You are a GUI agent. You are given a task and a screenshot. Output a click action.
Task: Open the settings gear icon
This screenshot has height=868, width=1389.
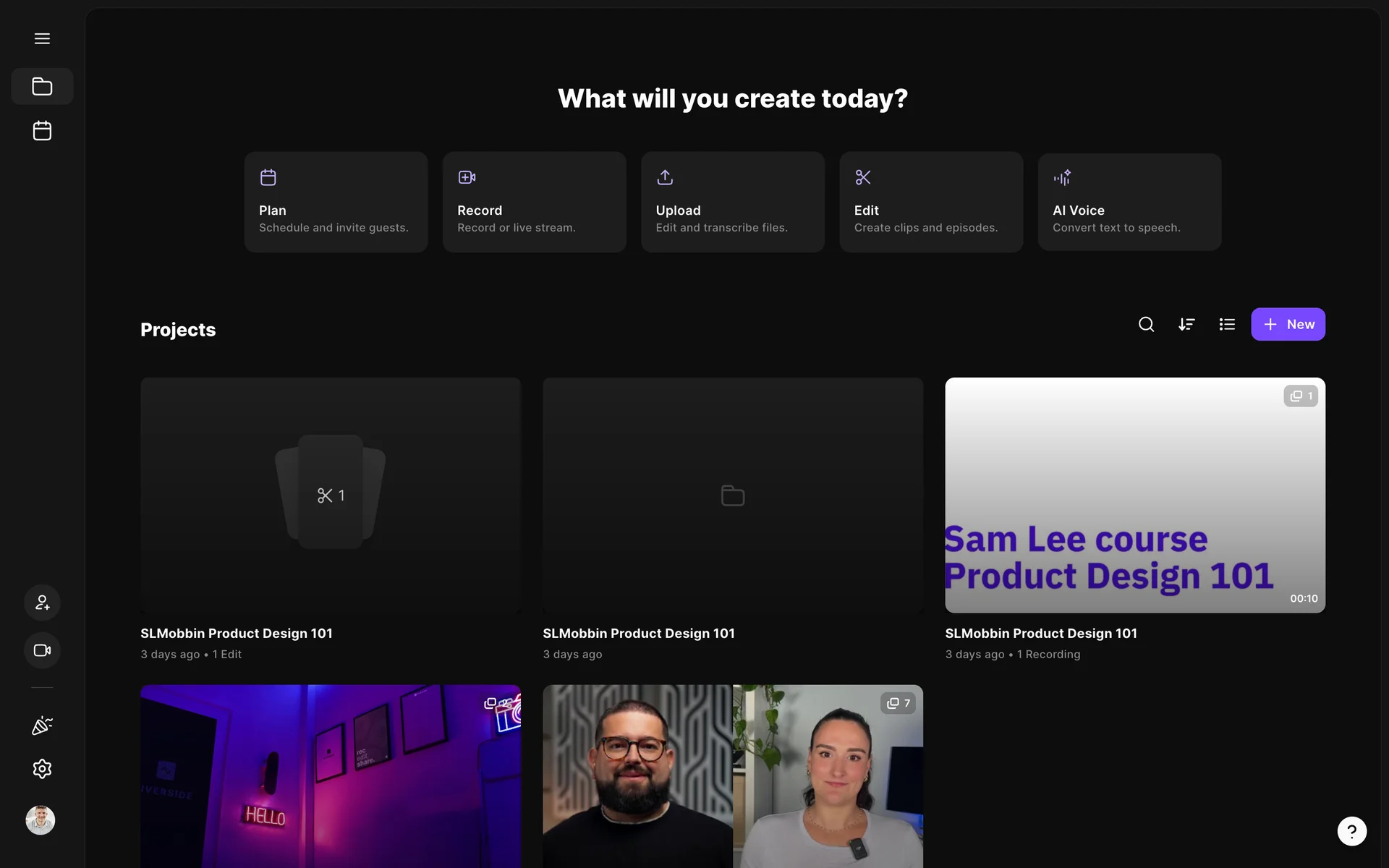(x=42, y=769)
